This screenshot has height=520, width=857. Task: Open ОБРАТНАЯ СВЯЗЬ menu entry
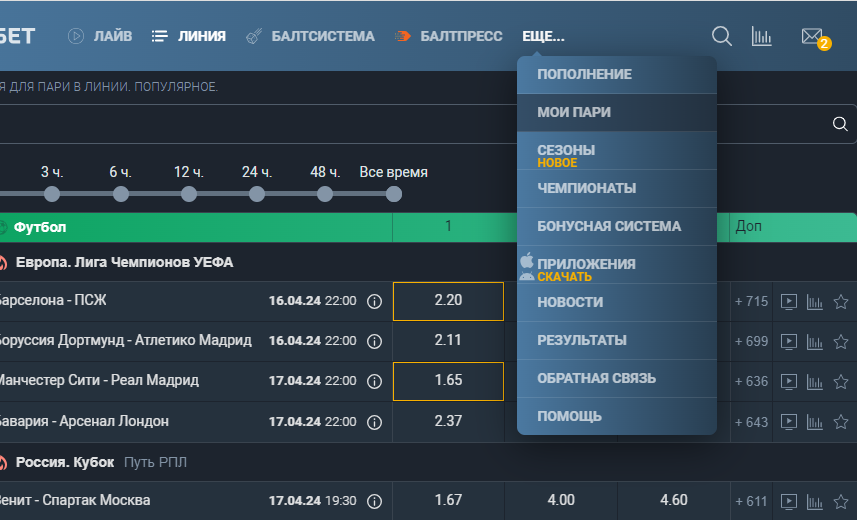[617, 378]
